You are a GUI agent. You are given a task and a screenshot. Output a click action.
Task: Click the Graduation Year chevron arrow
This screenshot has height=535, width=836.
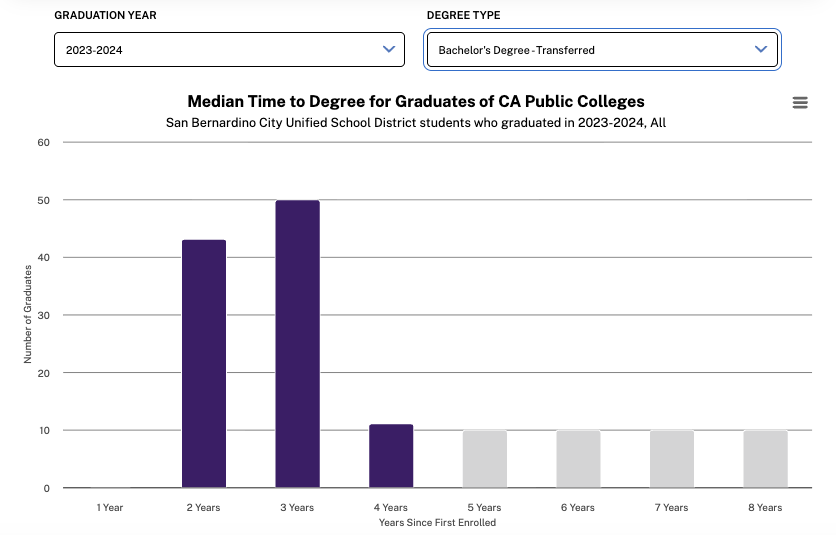(x=389, y=49)
